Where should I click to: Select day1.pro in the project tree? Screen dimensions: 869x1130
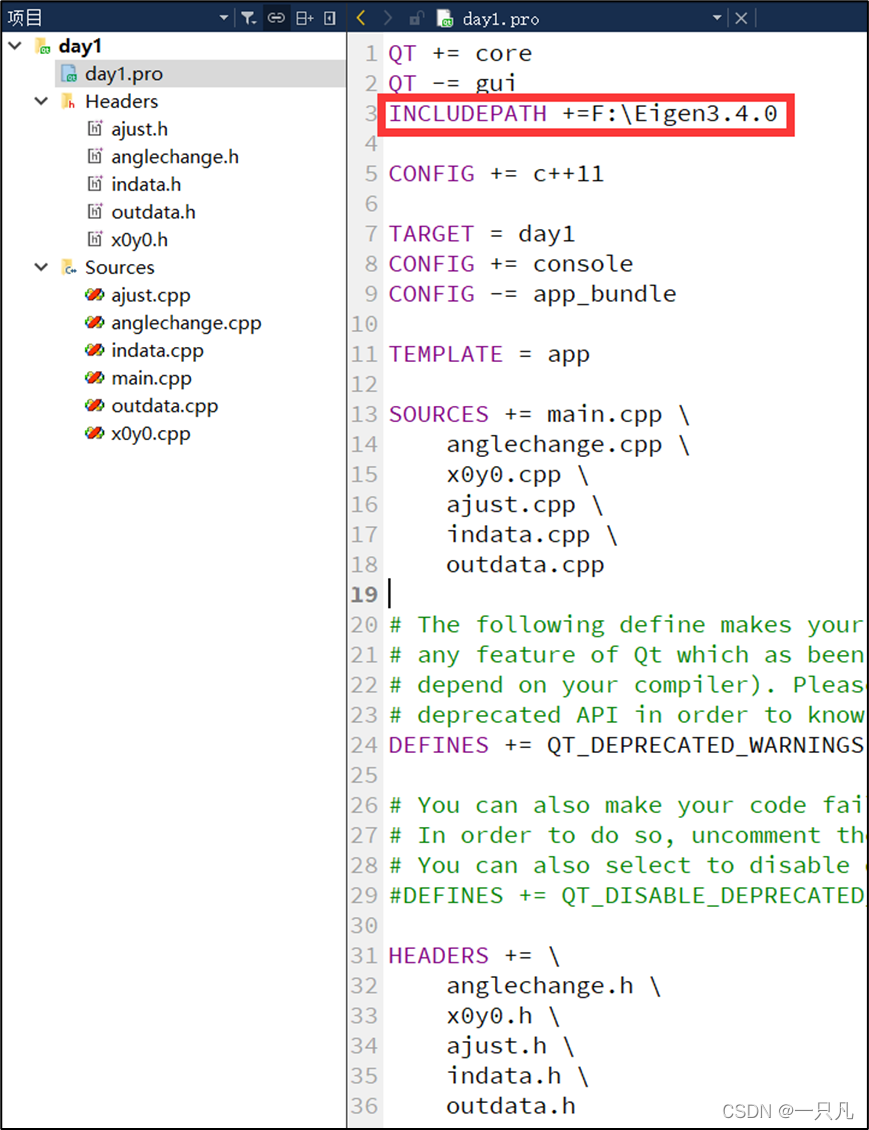point(124,74)
